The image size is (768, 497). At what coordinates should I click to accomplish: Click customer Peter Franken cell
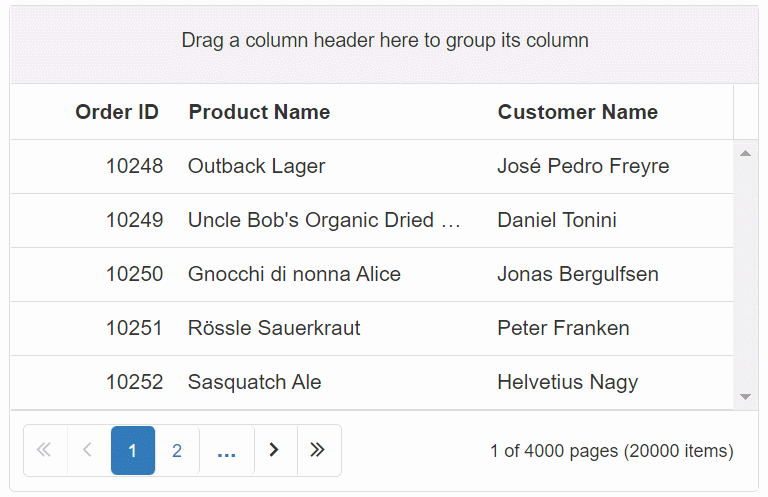click(563, 328)
